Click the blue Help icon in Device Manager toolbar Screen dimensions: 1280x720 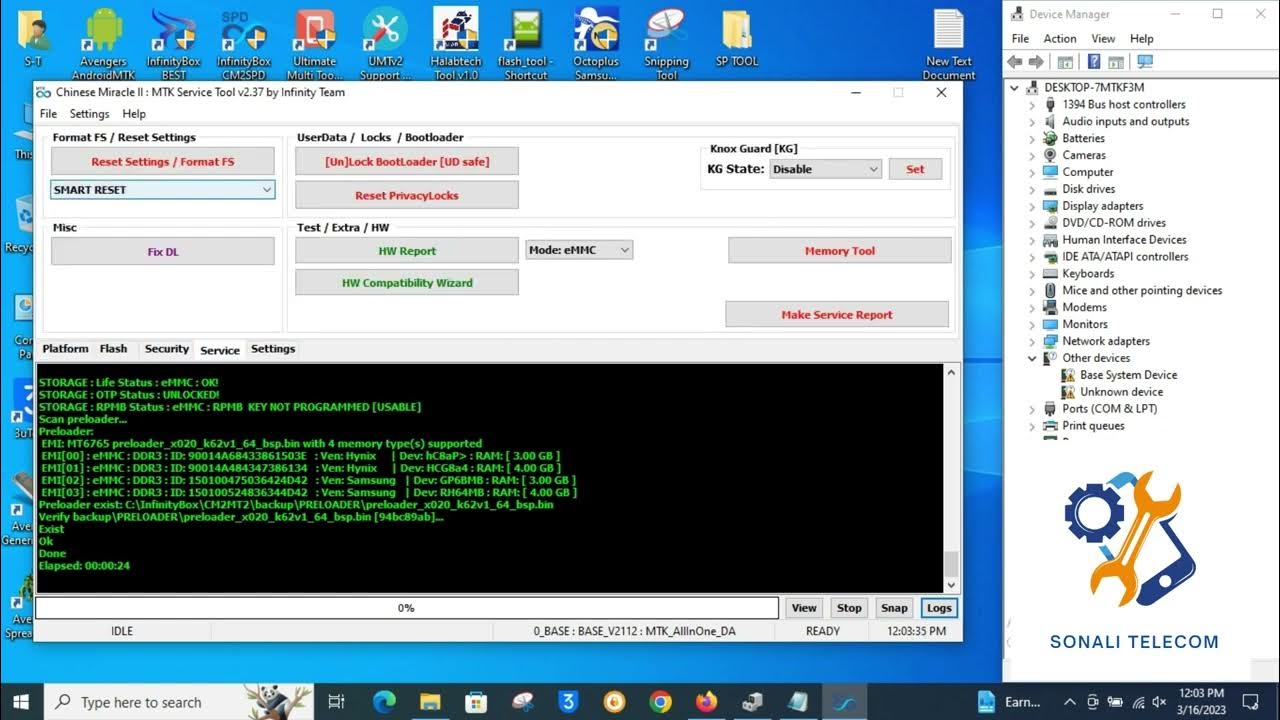click(1095, 62)
